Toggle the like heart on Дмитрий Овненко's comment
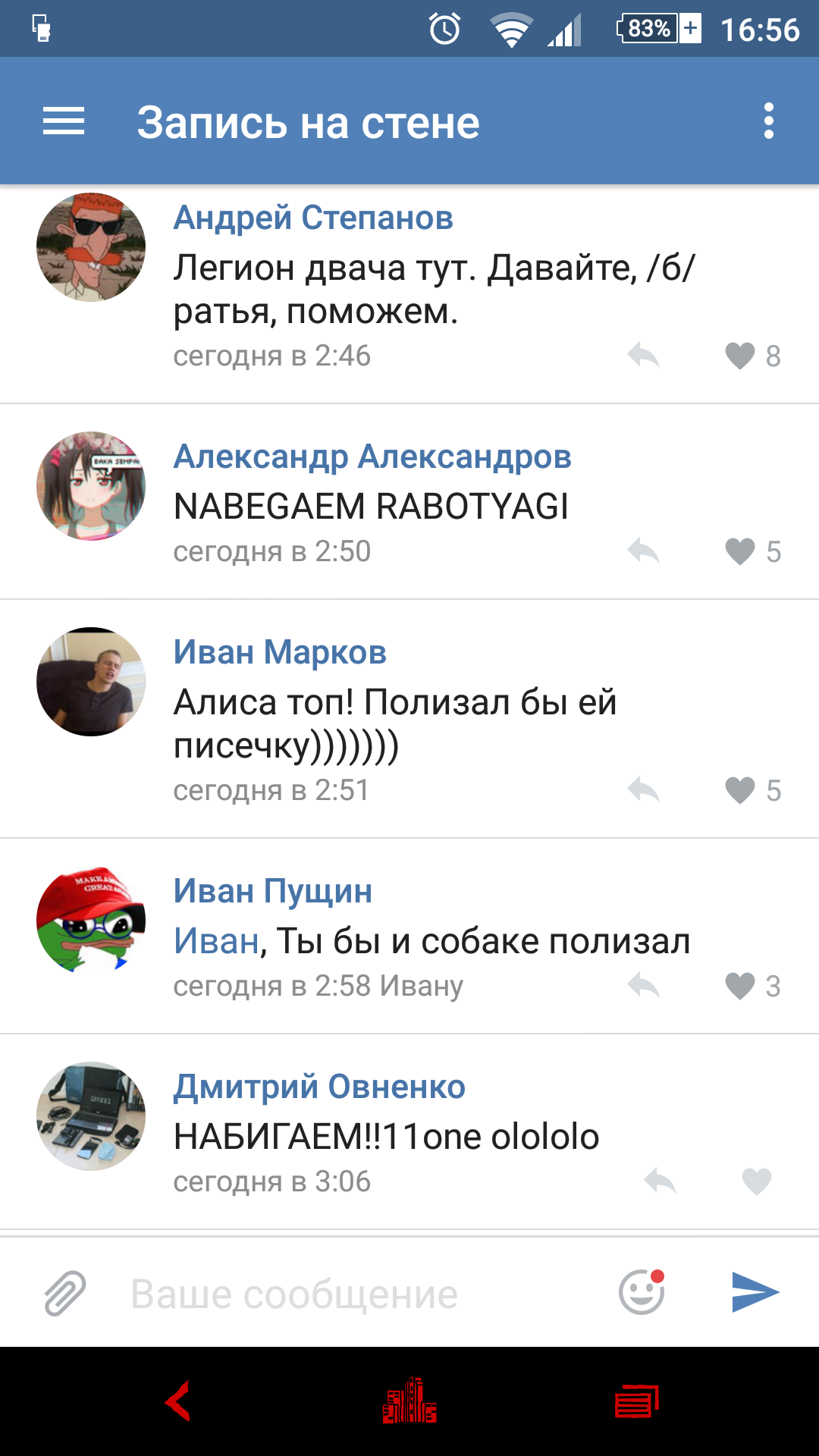Viewport: 819px width, 1456px height. tap(756, 1181)
